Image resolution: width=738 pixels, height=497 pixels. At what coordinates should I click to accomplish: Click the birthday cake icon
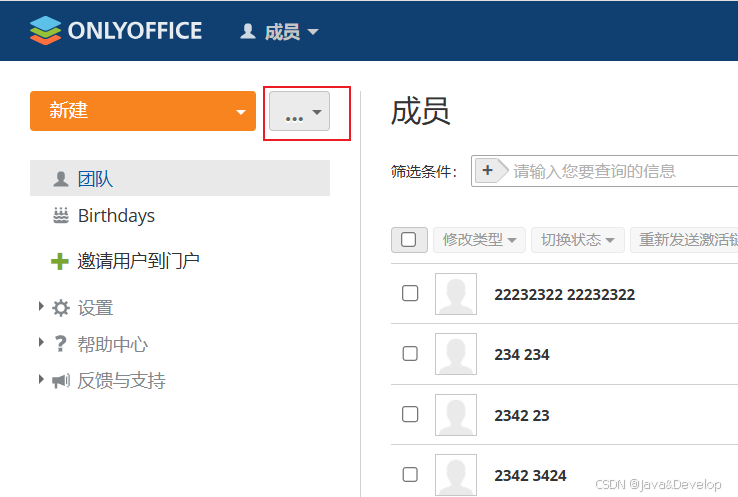point(61,215)
